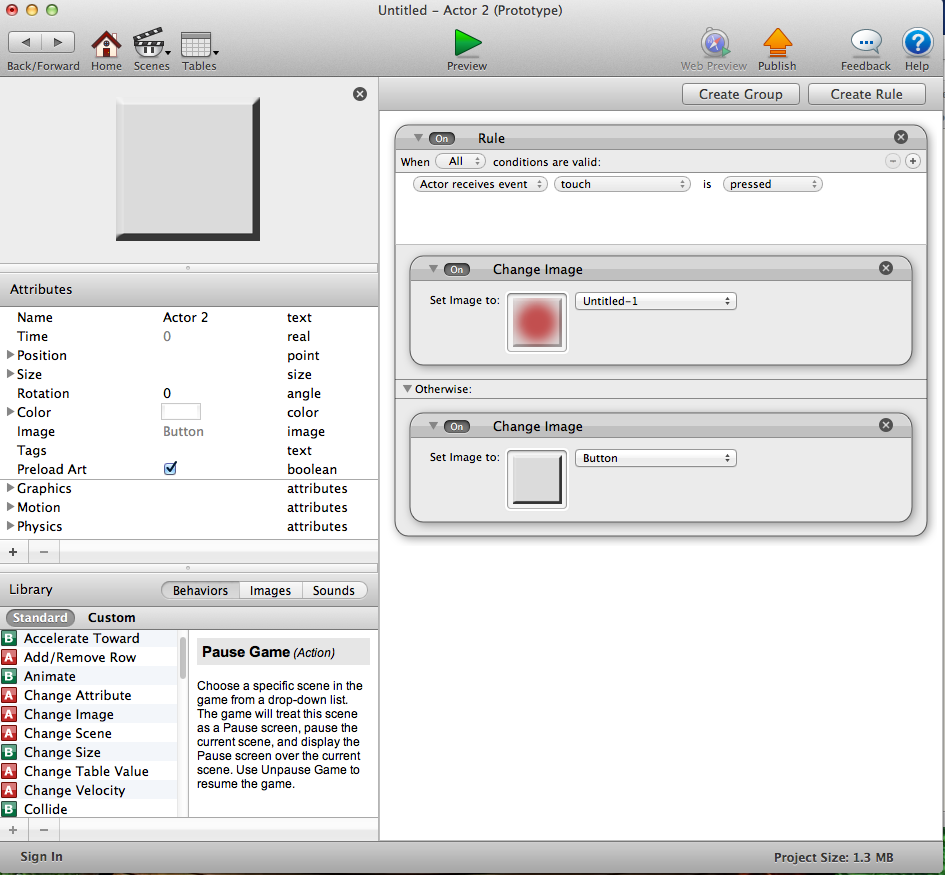Open the 'Actor receives event' dropdown
The image size is (945, 875).
pos(480,184)
